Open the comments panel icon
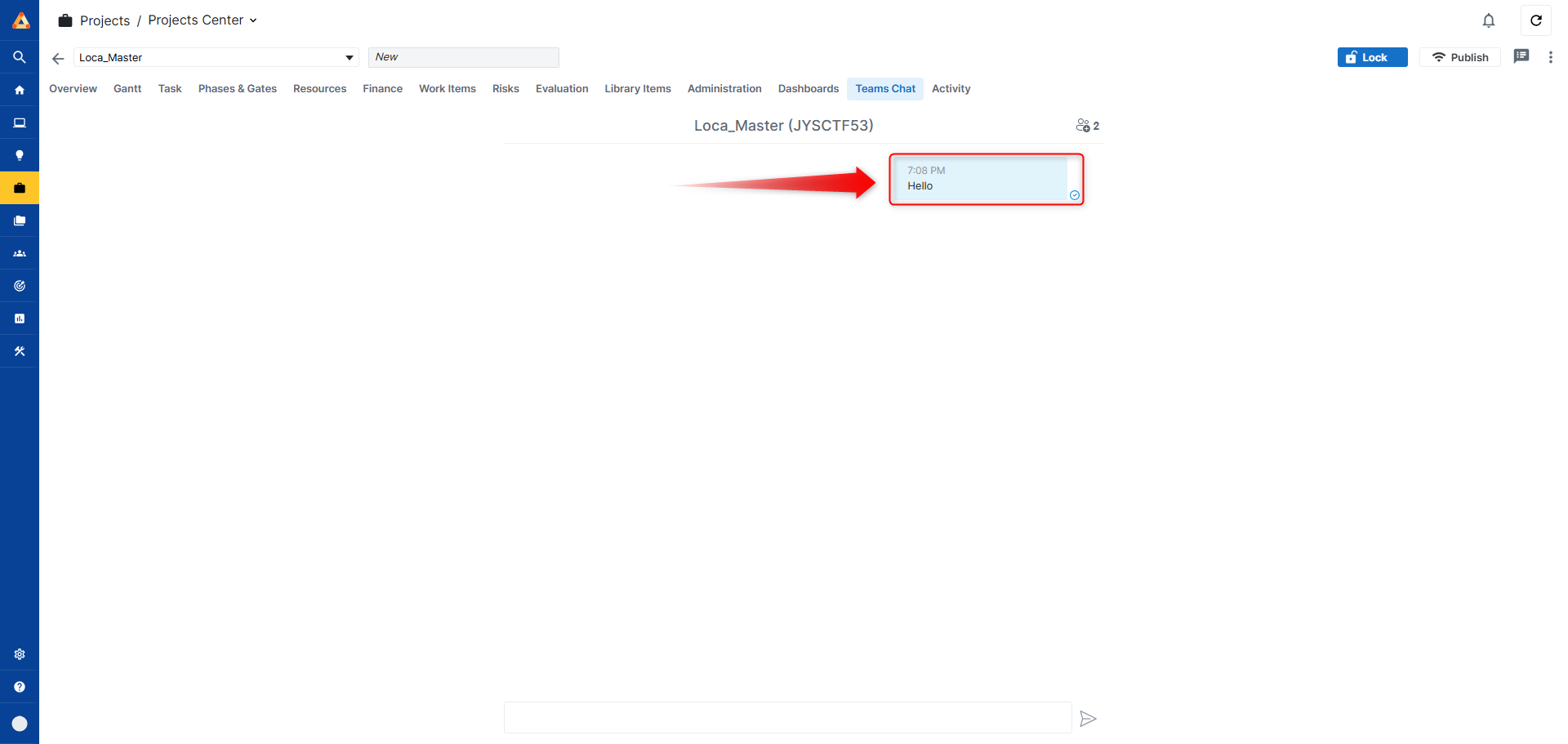1568x744 pixels. tap(1521, 56)
